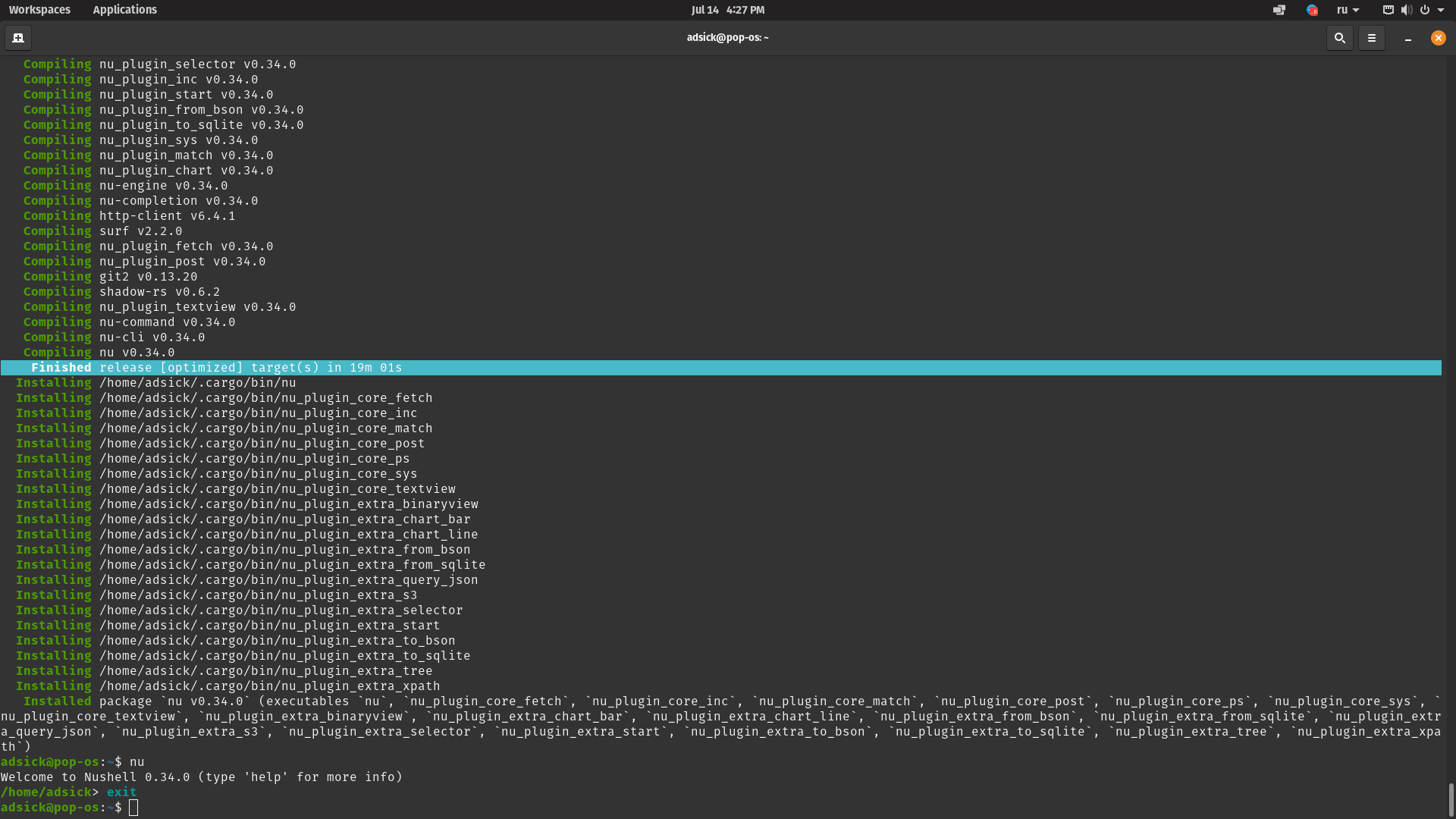Click the 'nu_plugin_extra_s3' installing line
This screenshot has width=1456, height=819.
point(216,595)
